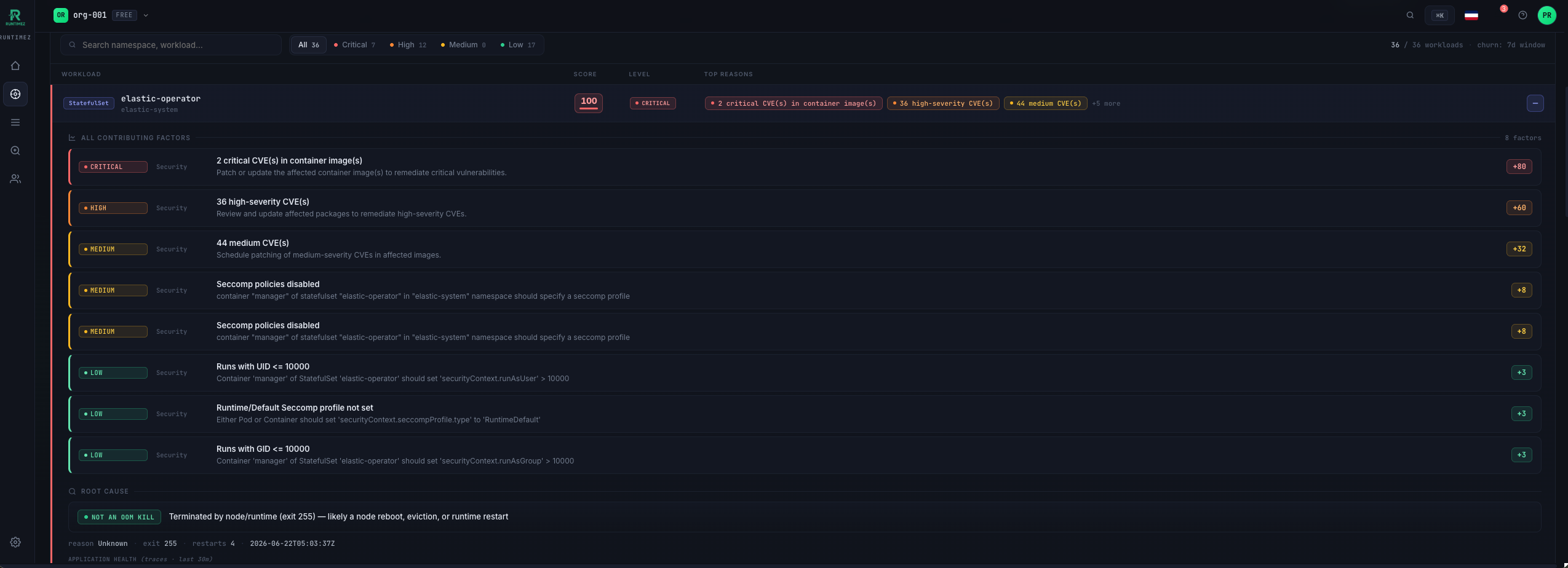Filter workloads by Critical level

click(x=354, y=45)
